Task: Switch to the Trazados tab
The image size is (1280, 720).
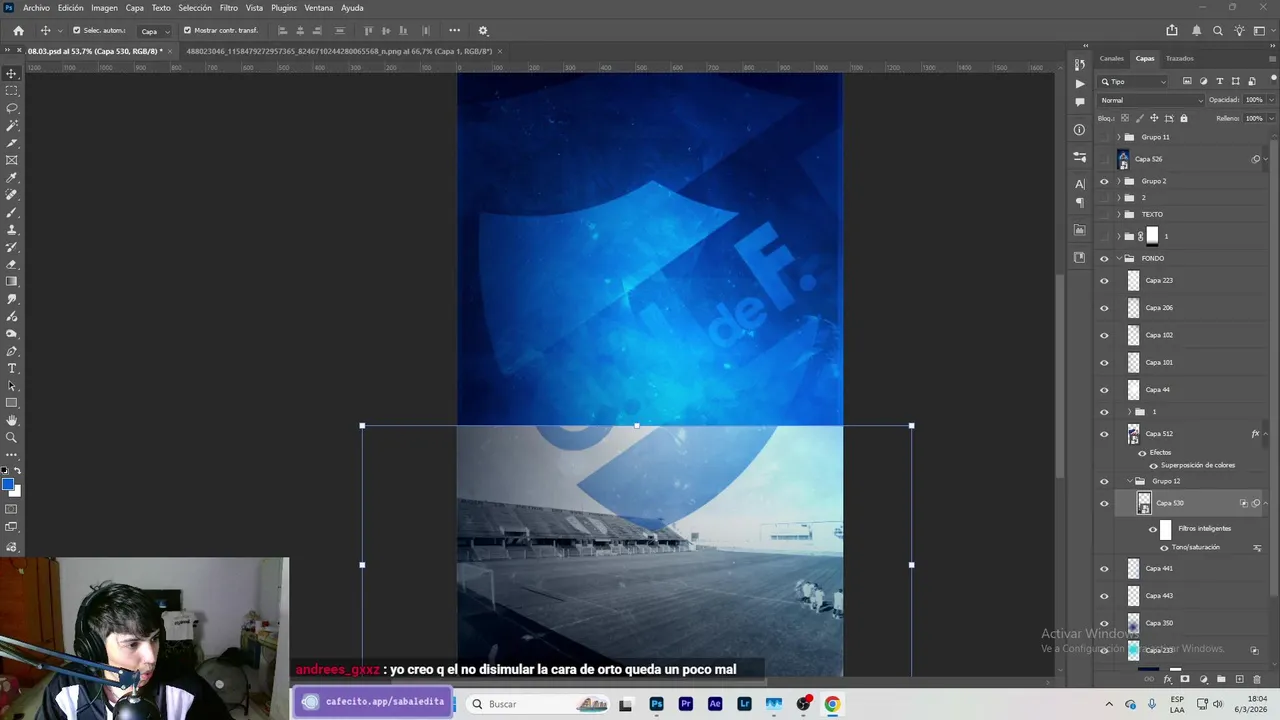Action: [x=1180, y=58]
